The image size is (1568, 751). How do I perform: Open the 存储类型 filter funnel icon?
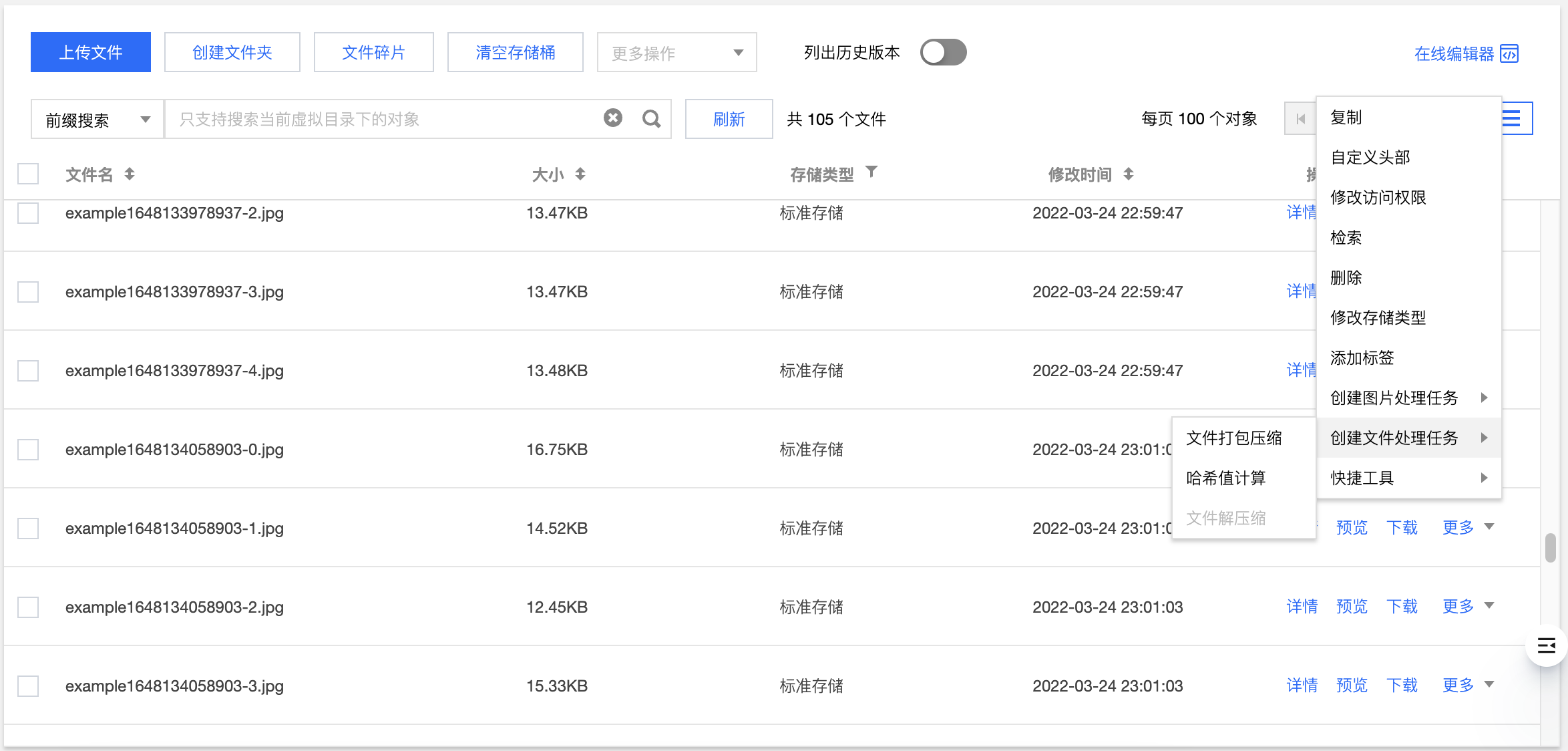[x=872, y=172]
